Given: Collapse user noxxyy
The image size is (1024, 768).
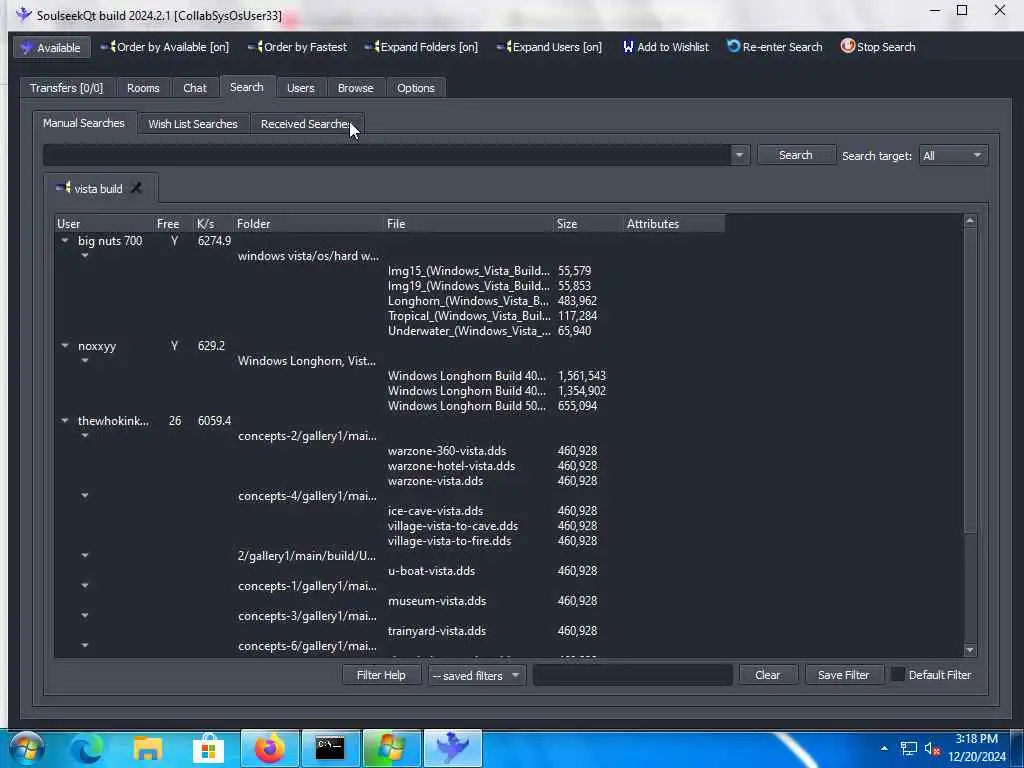Looking at the screenshot, I should [x=65, y=346].
